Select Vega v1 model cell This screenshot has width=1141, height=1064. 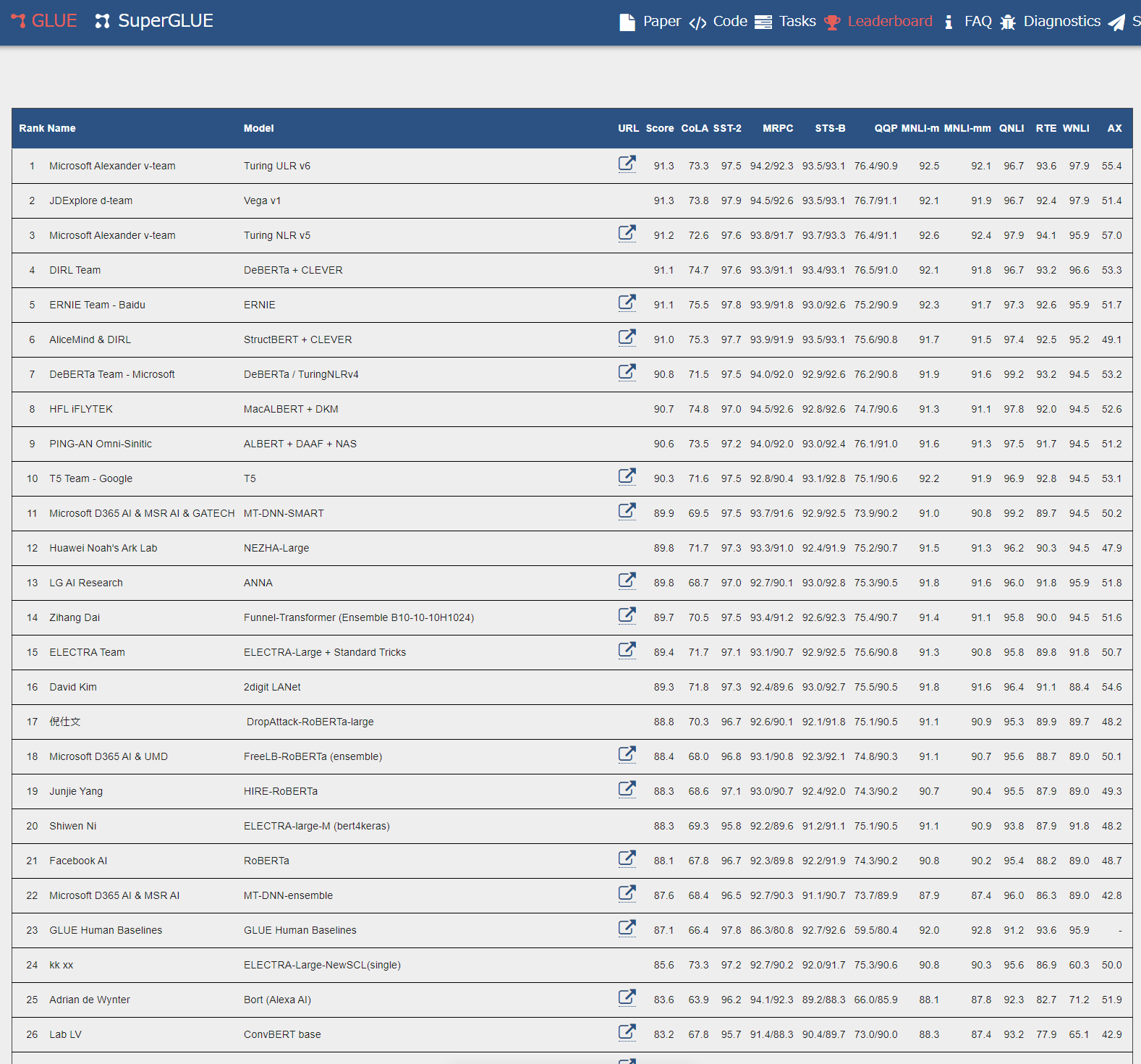(262, 200)
